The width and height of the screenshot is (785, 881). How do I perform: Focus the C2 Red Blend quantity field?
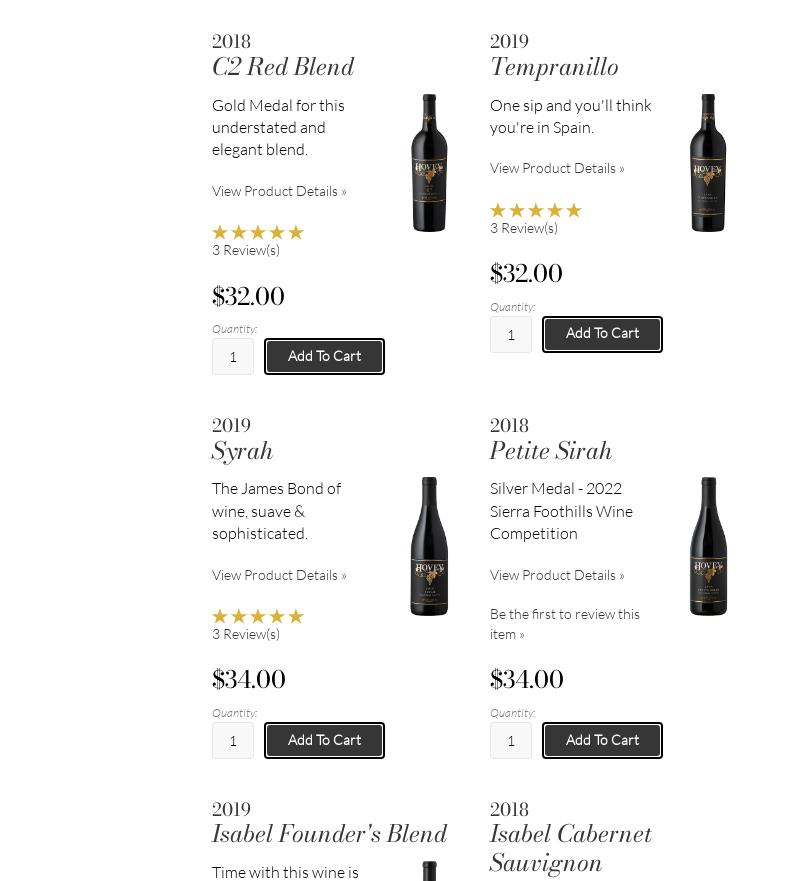coord(233,357)
